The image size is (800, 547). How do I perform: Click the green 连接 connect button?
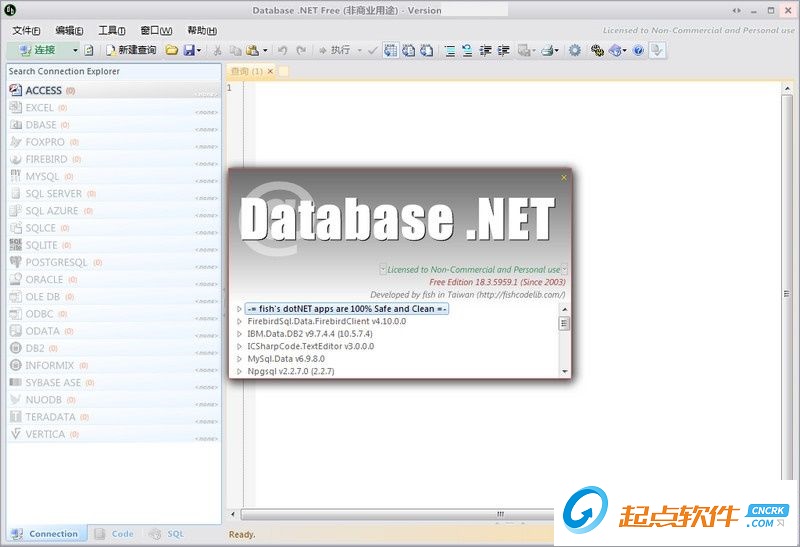[x=37, y=50]
